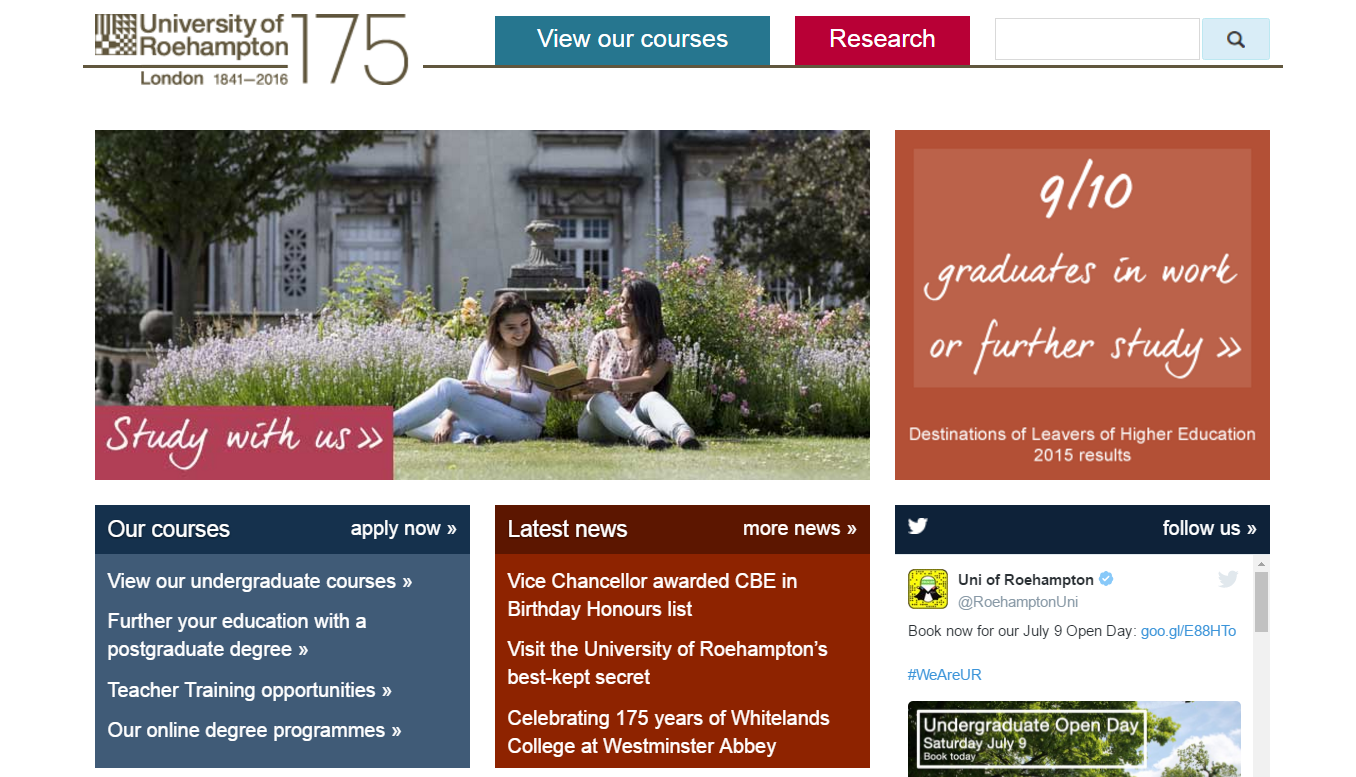This screenshot has height=777, width=1356.
Task: Click the more news link
Action: (x=799, y=528)
